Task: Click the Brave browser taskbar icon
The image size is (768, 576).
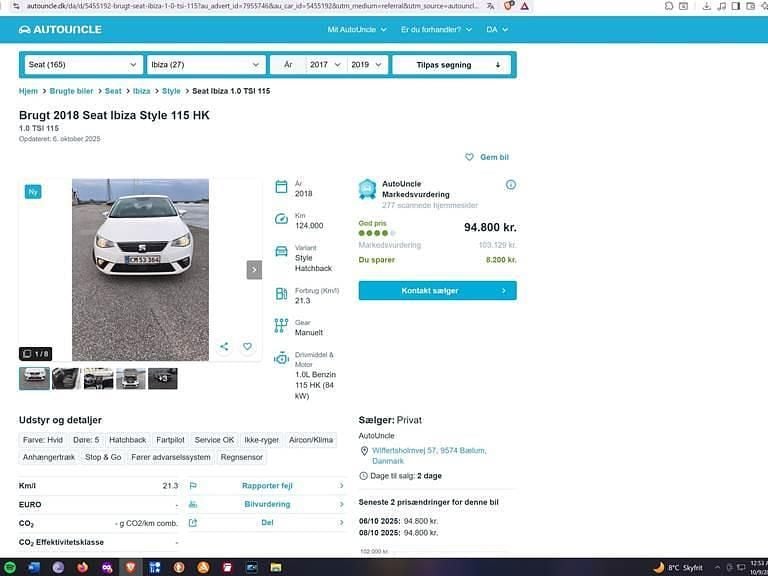Action: [x=131, y=567]
